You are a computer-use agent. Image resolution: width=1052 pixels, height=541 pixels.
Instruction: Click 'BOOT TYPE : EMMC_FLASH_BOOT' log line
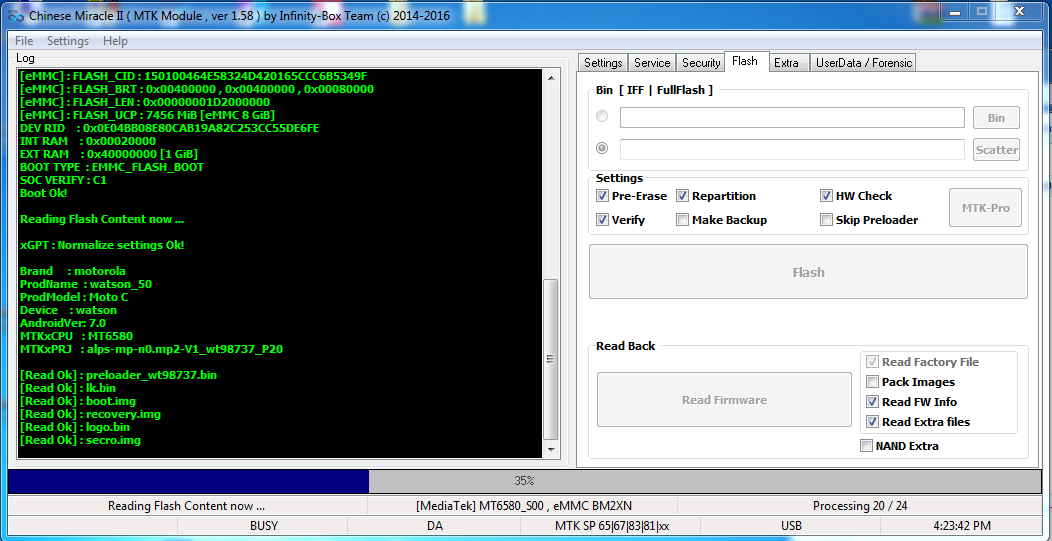coord(112,167)
